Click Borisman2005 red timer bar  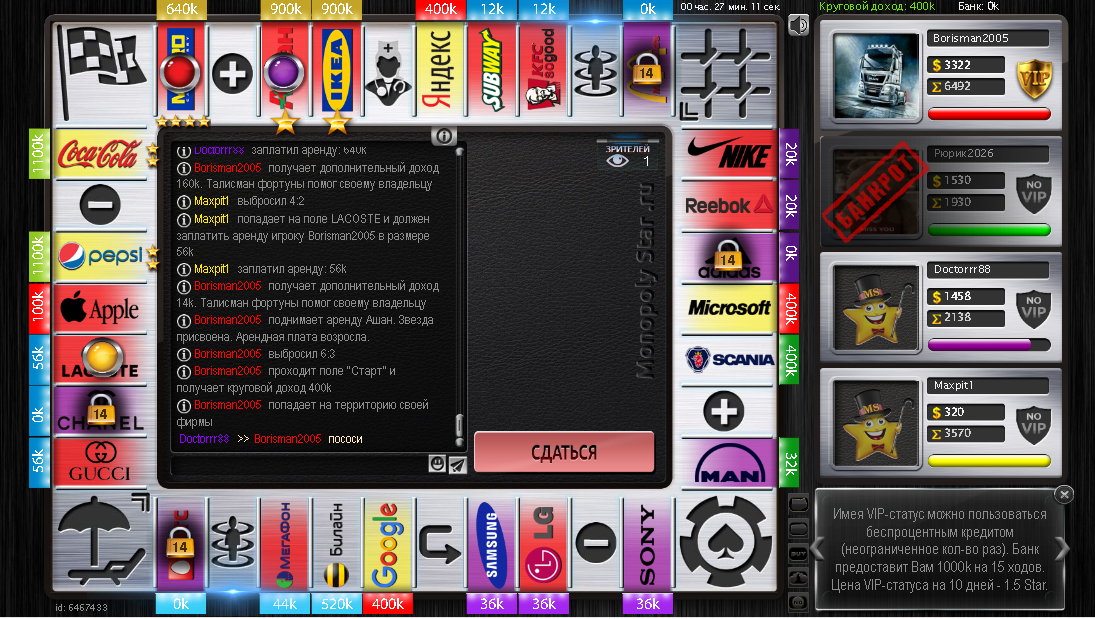pos(990,114)
